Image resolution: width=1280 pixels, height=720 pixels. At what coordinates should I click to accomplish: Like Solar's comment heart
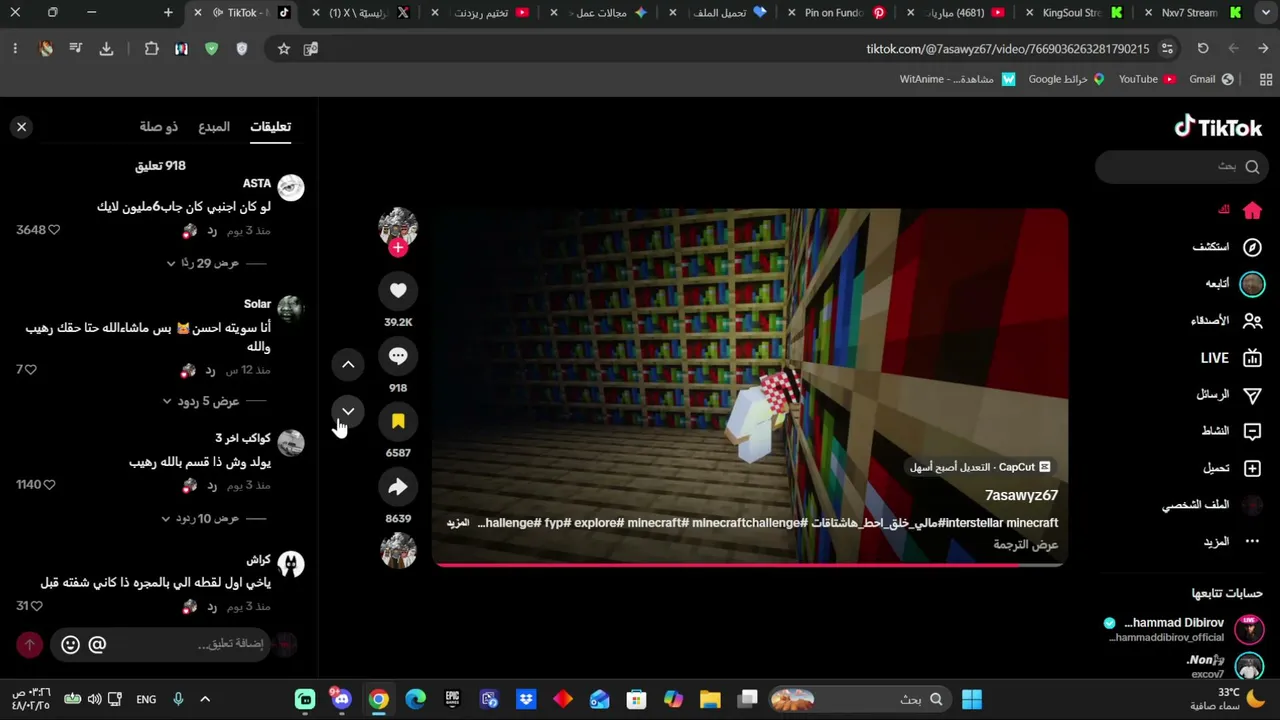coord(31,370)
